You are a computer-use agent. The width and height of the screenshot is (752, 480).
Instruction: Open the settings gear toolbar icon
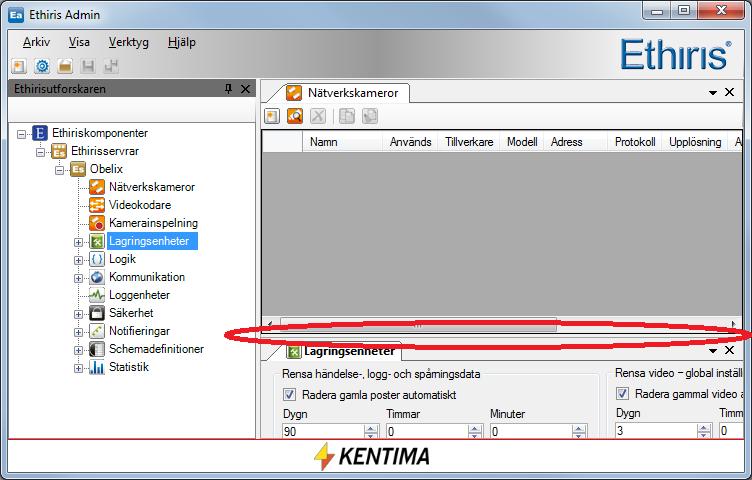coord(42,66)
